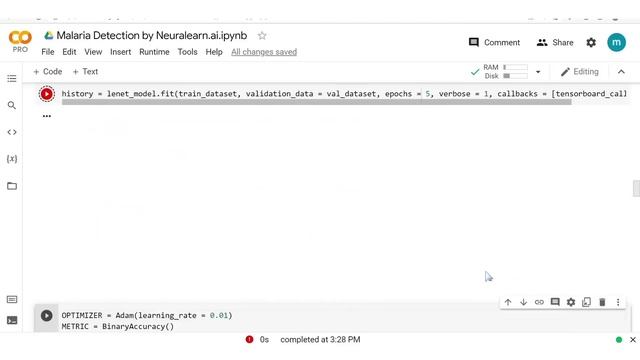Copy link to the cell
This screenshot has height=360, width=640.
[x=539, y=302]
